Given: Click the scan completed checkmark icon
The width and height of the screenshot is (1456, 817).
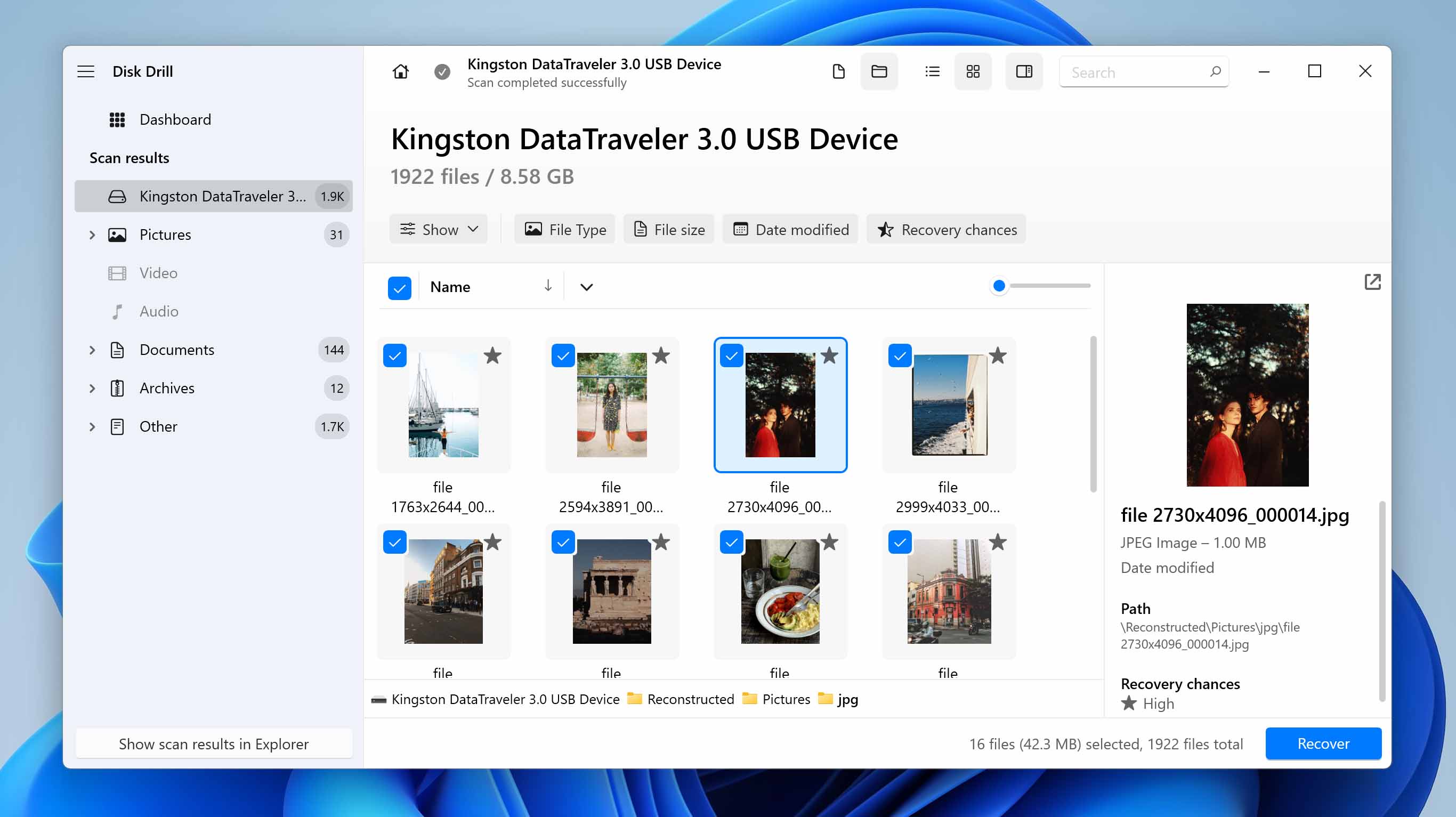Looking at the screenshot, I should click(442, 72).
